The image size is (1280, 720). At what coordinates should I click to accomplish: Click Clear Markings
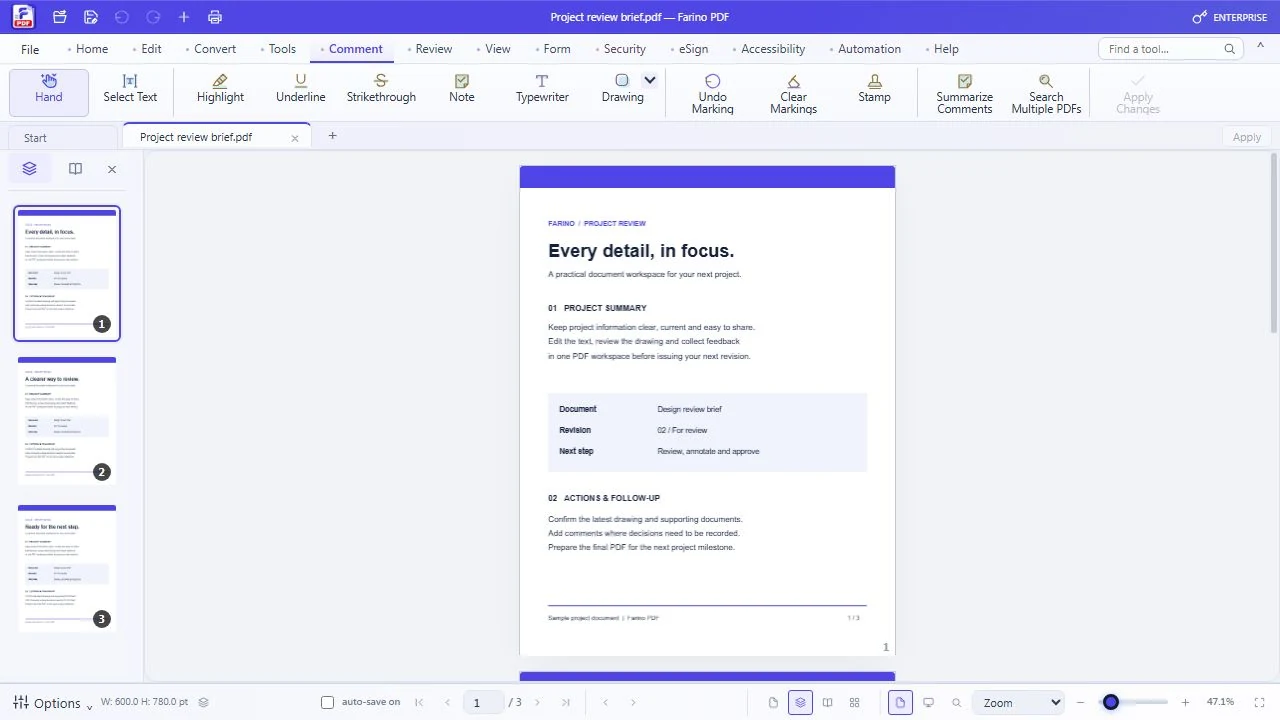click(793, 94)
